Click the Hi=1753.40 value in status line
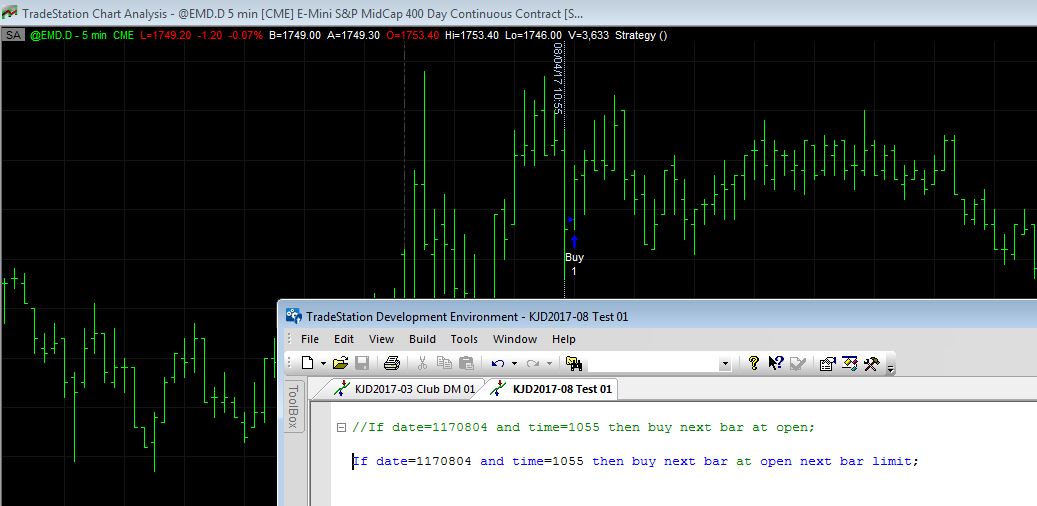This screenshot has width=1037, height=506. pyautogui.click(x=472, y=35)
